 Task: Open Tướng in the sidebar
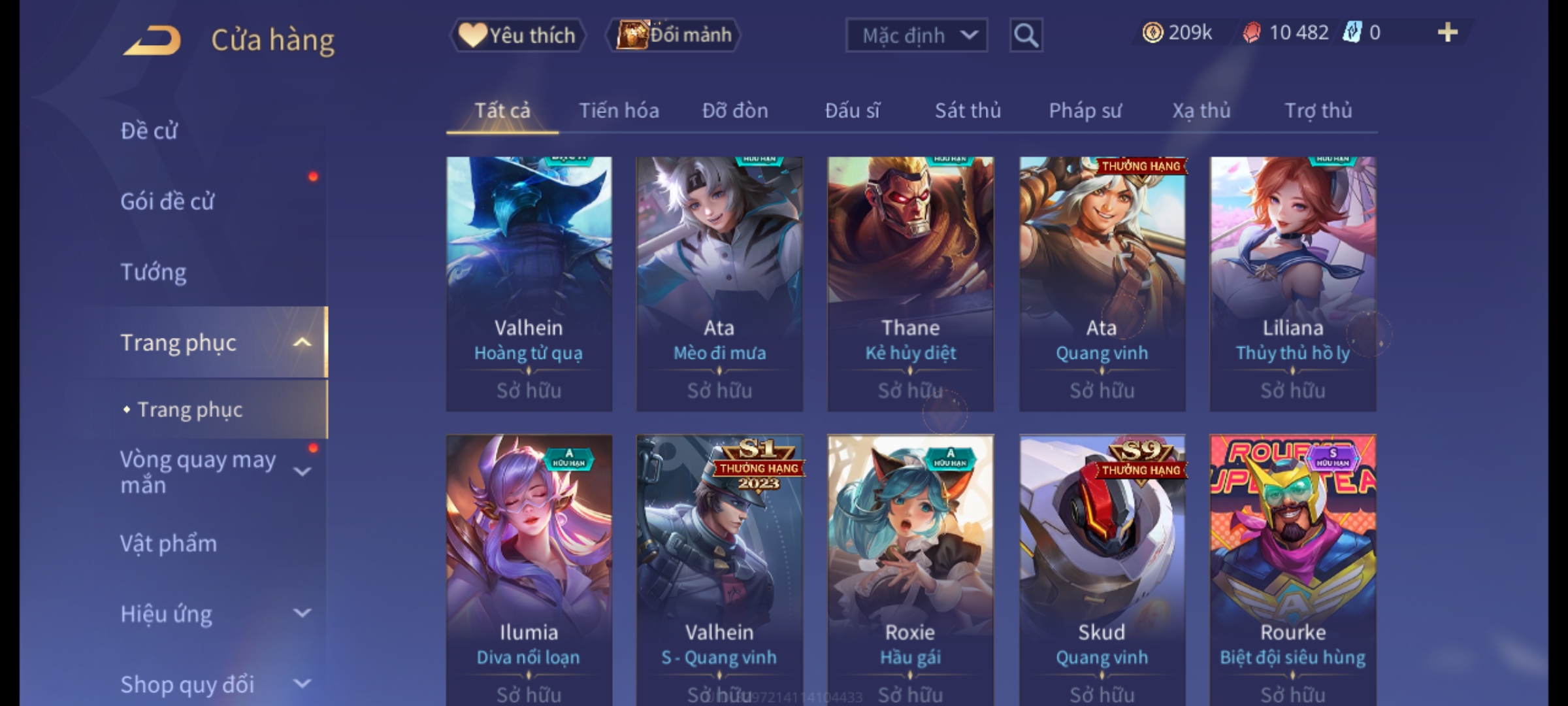coord(154,272)
